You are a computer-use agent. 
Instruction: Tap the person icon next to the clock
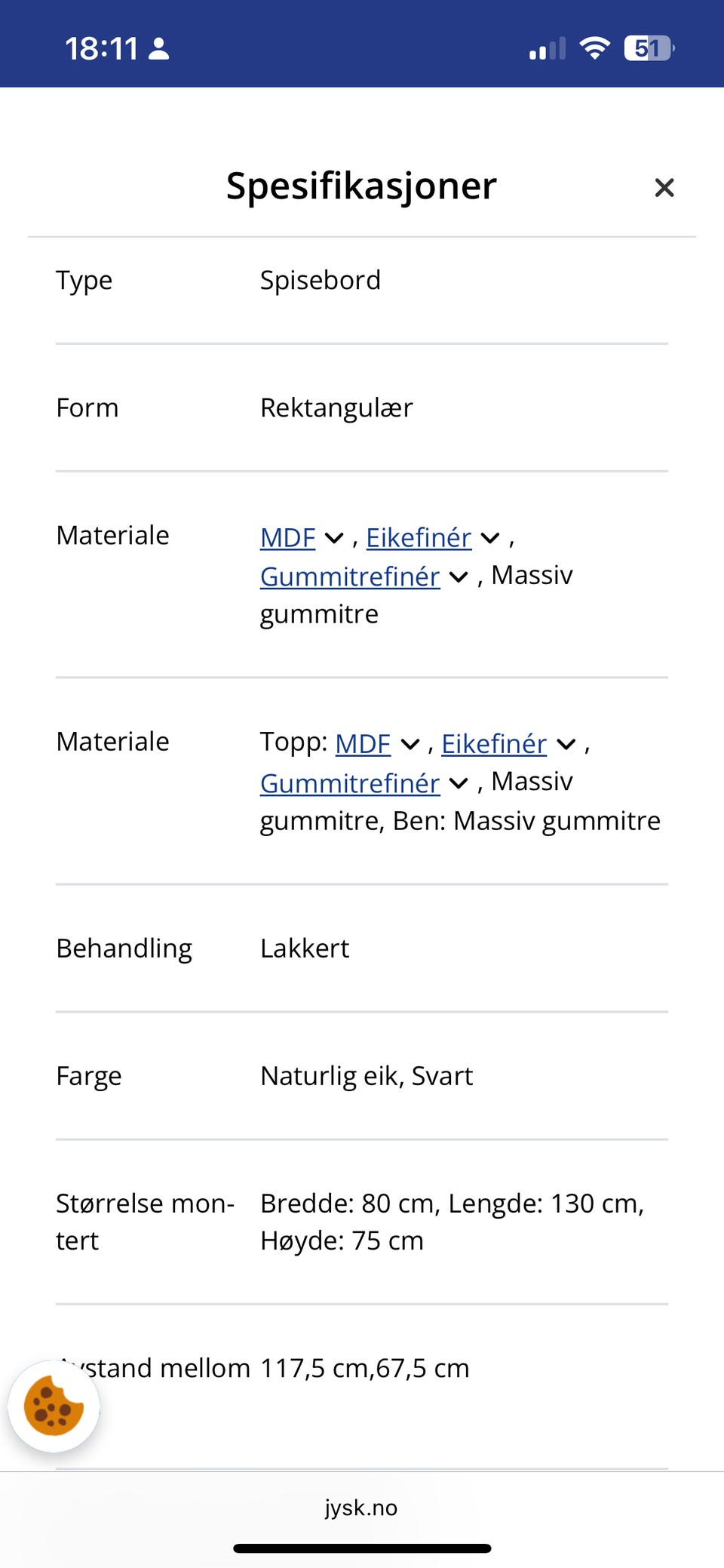(x=159, y=49)
